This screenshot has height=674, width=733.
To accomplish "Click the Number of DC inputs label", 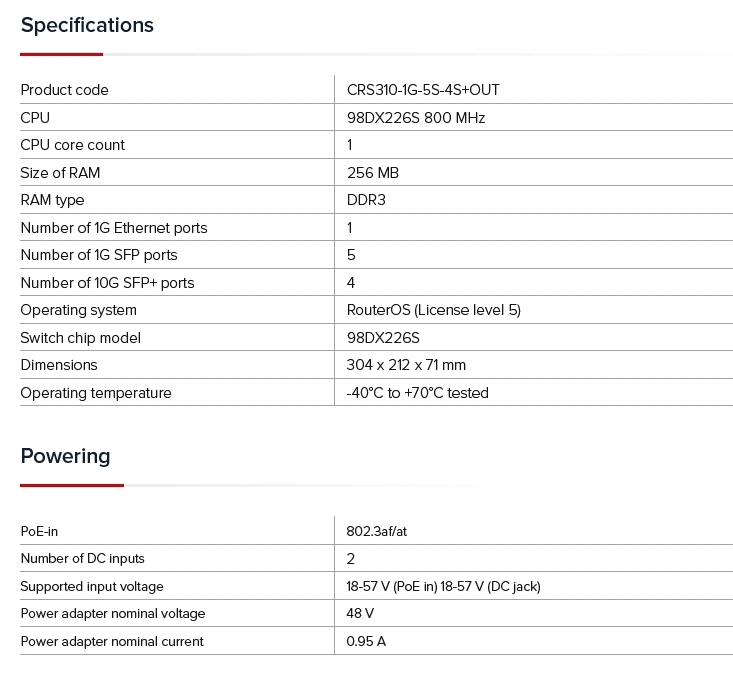I will click(83, 559).
